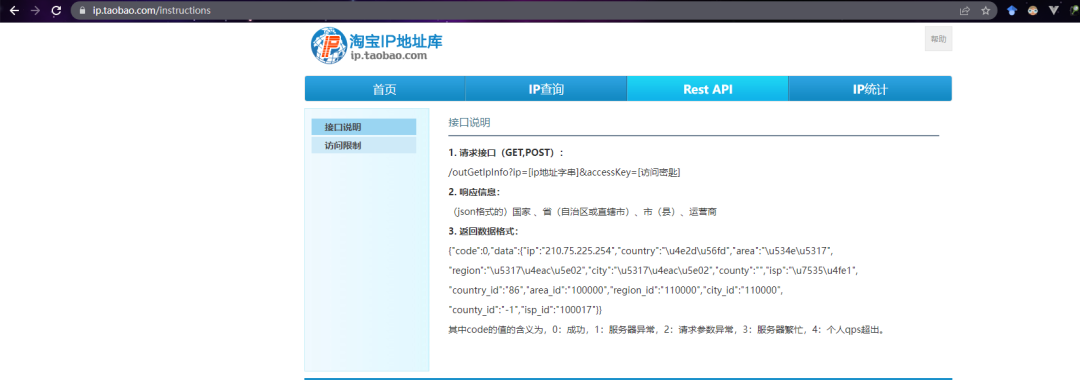Open the blue graduation cap extension

tap(1012, 11)
